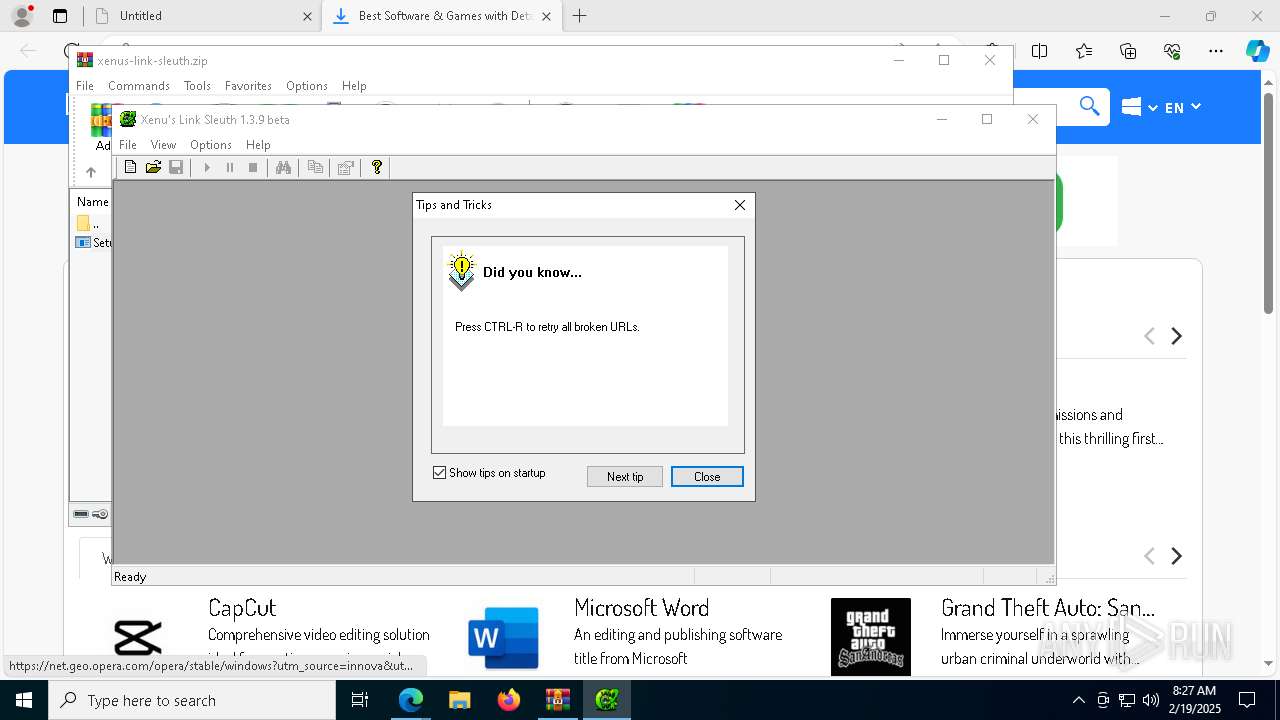
Task: Open the Copilot icon in Edge
Action: coord(1257,51)
